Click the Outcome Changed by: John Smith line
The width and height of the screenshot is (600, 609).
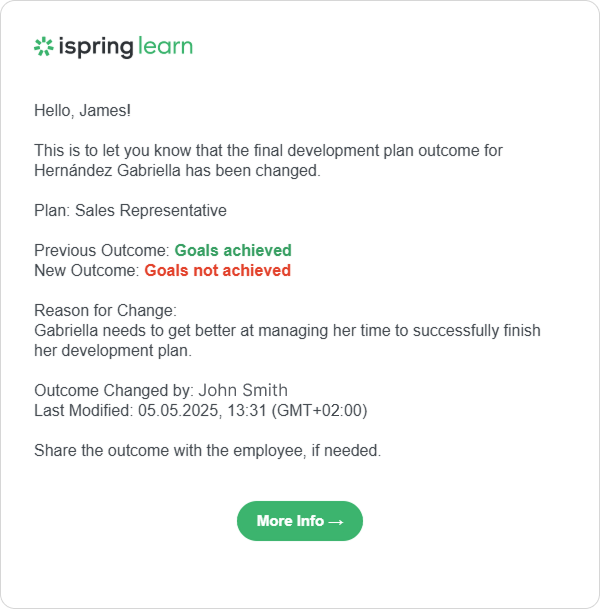click(x=161, y=390)
